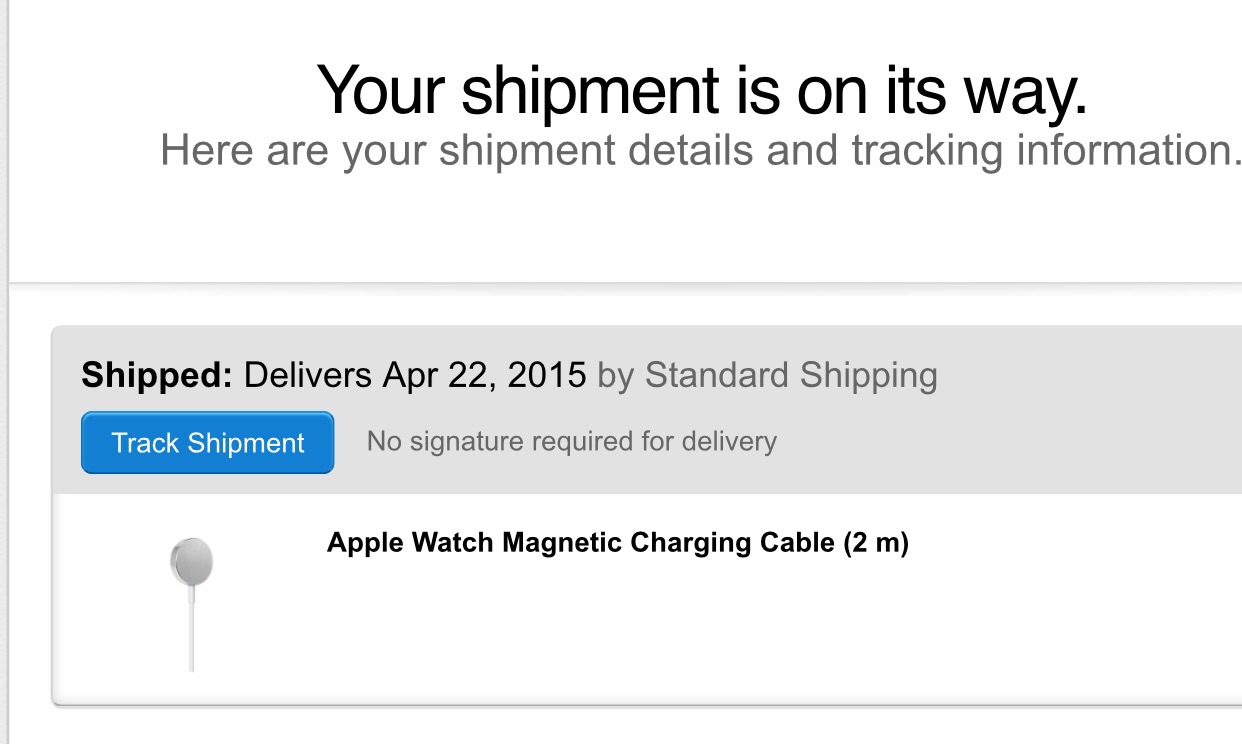Click the shipment details and tracking information subheading
1242x744 pixels.
click(x=701, y=150)
